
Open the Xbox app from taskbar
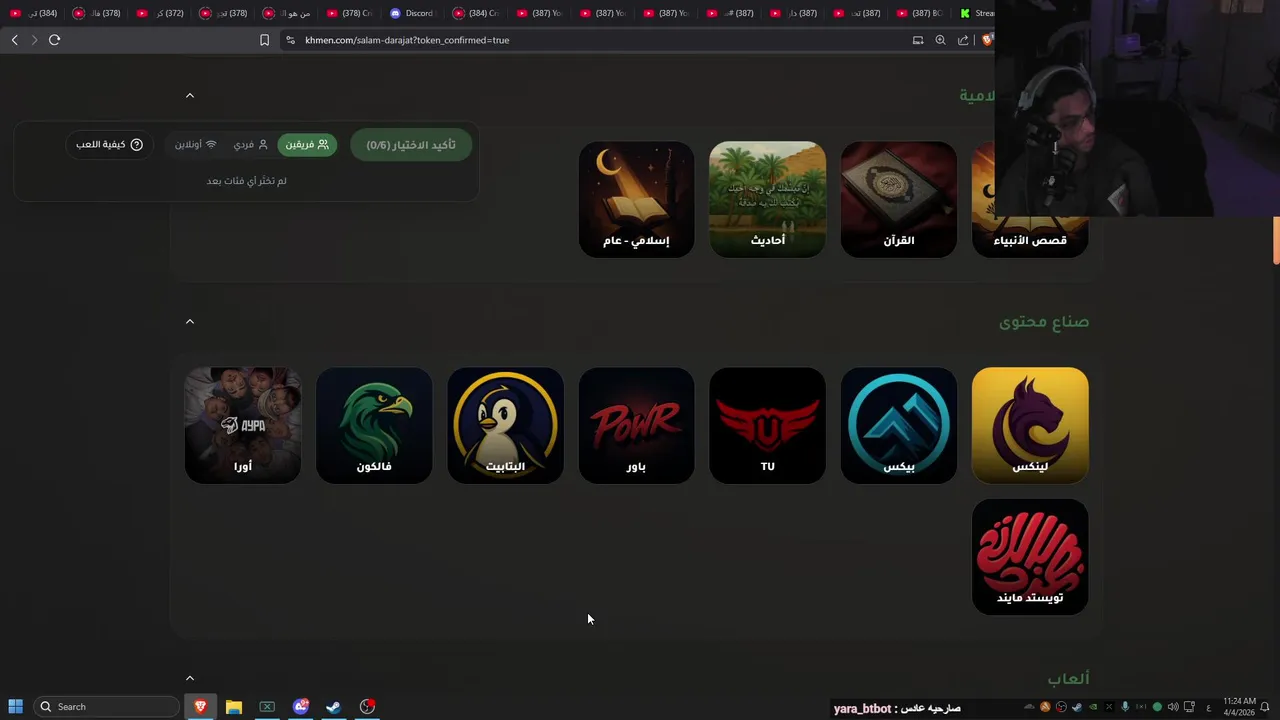click(267, 707)
